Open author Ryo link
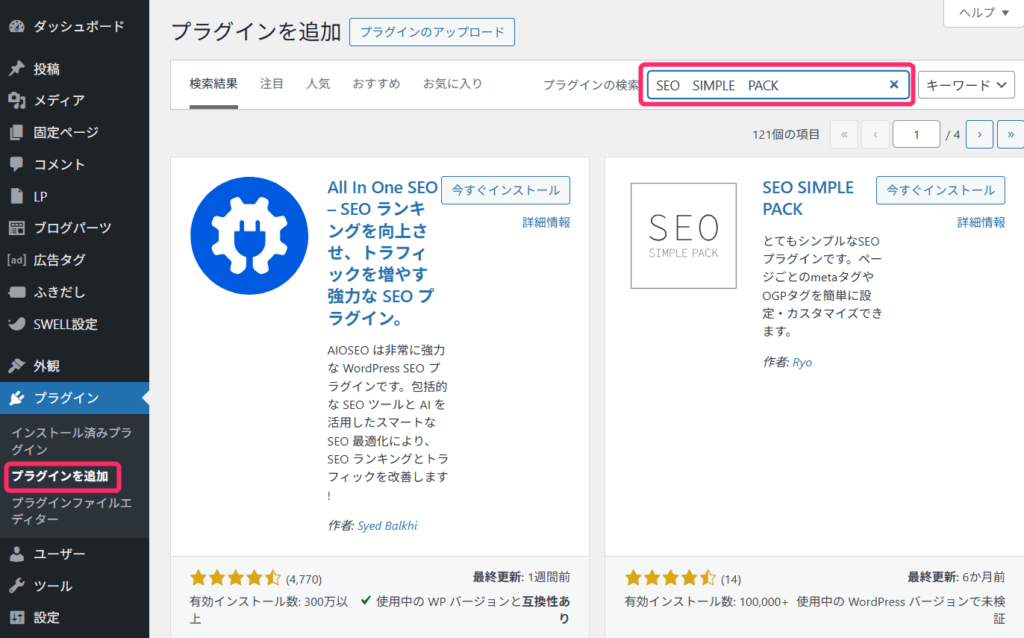This screenshot has height=638, width=1024. [802, 362]
